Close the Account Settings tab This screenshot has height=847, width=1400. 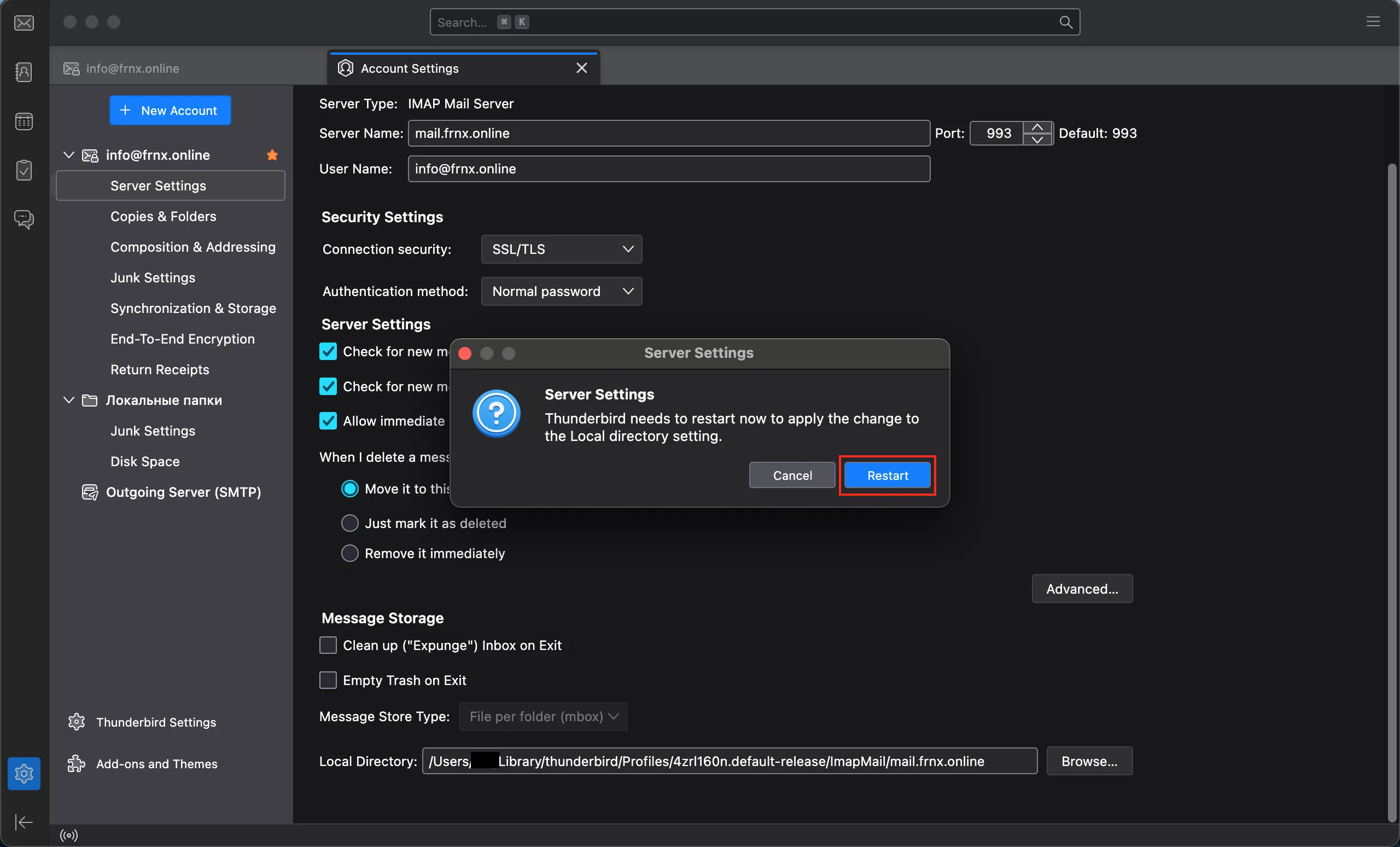point(581,68)
